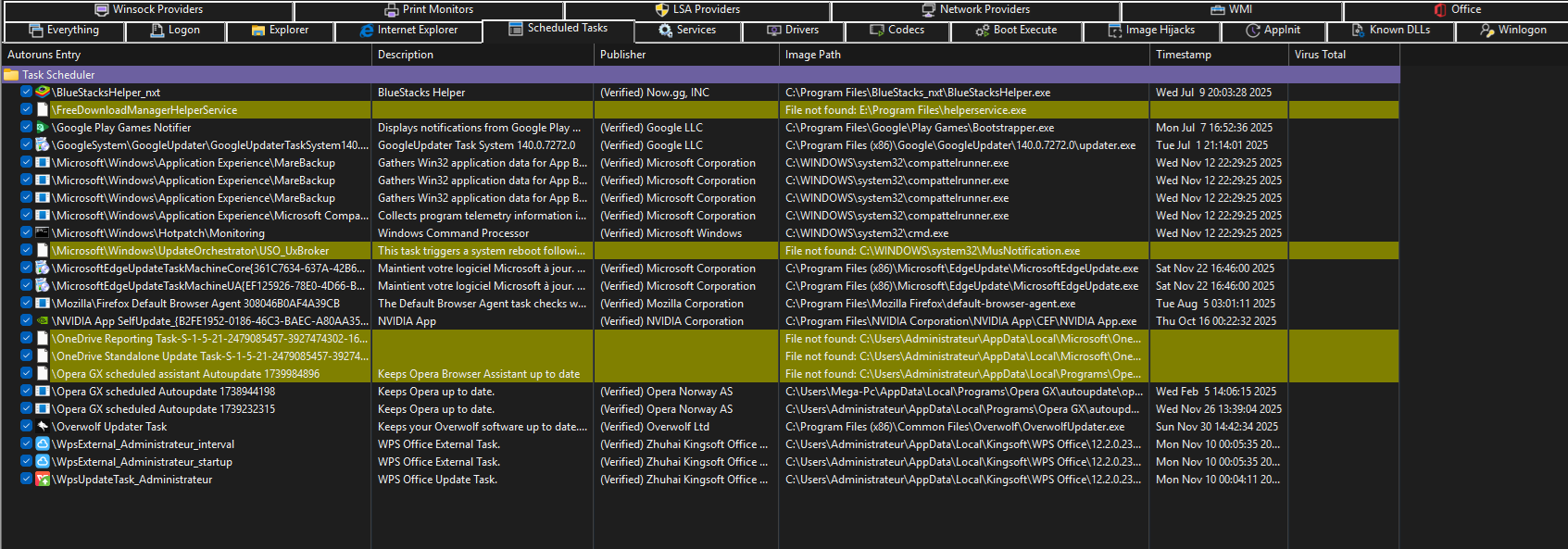Sort by the Timestamp column header

coord(1183,55)
